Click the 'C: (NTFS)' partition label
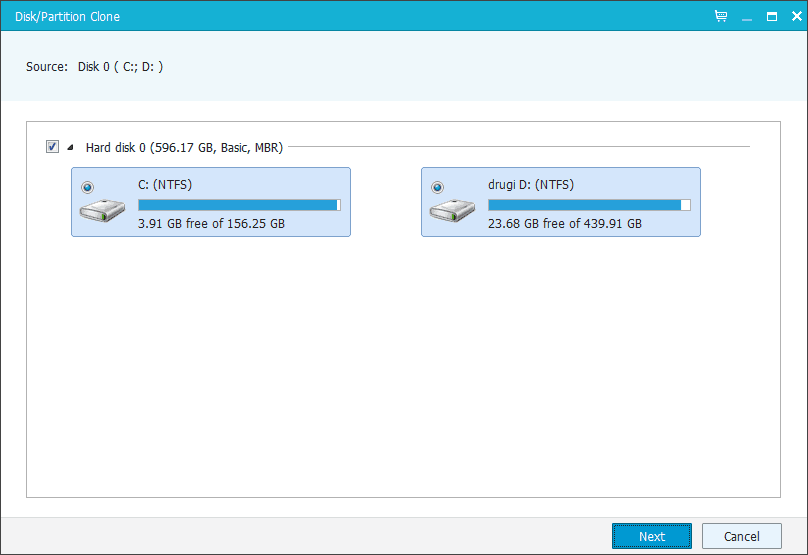The height and width of the screenshot is (555, 808). click(165, 184)
